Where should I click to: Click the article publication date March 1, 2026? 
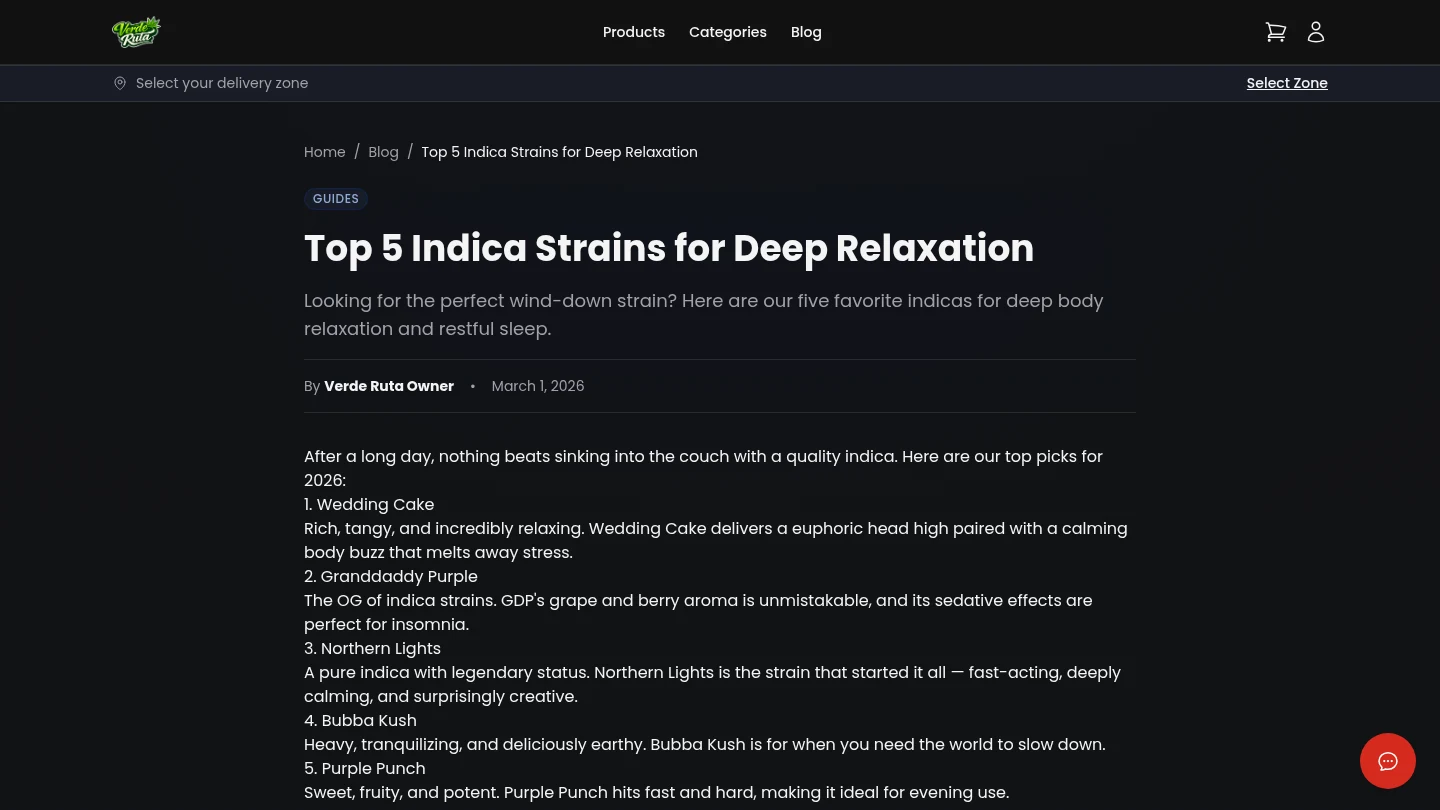pyautogui.click(x=538, y=386)
